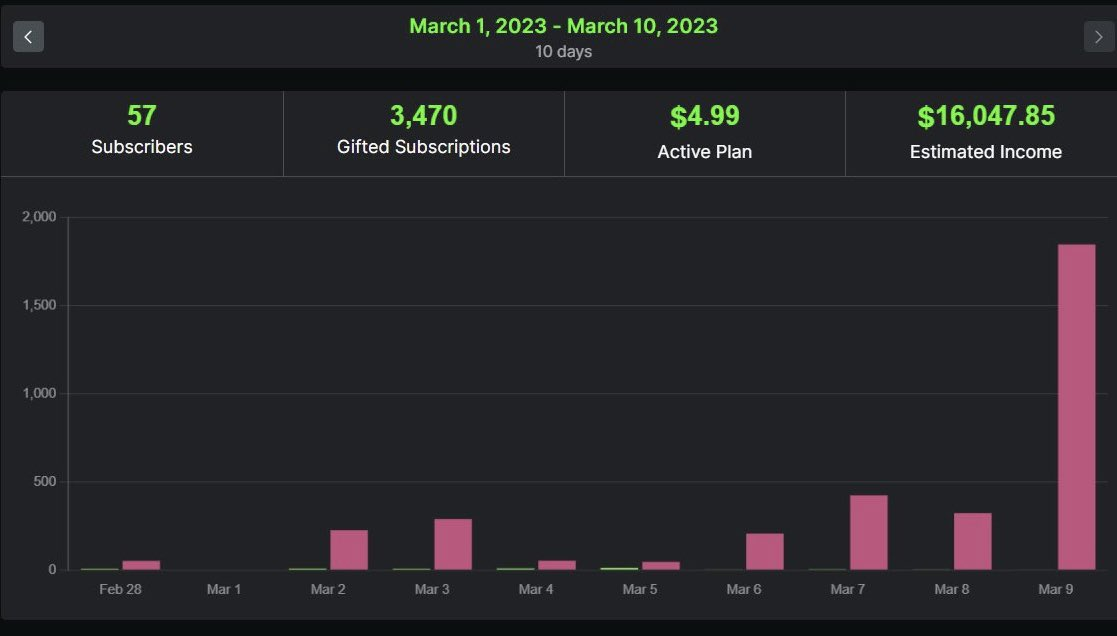Click the $4.99 Active Plan value
Image resolution: width=1117 pixels, height=636 pixels.
(704, 117)
